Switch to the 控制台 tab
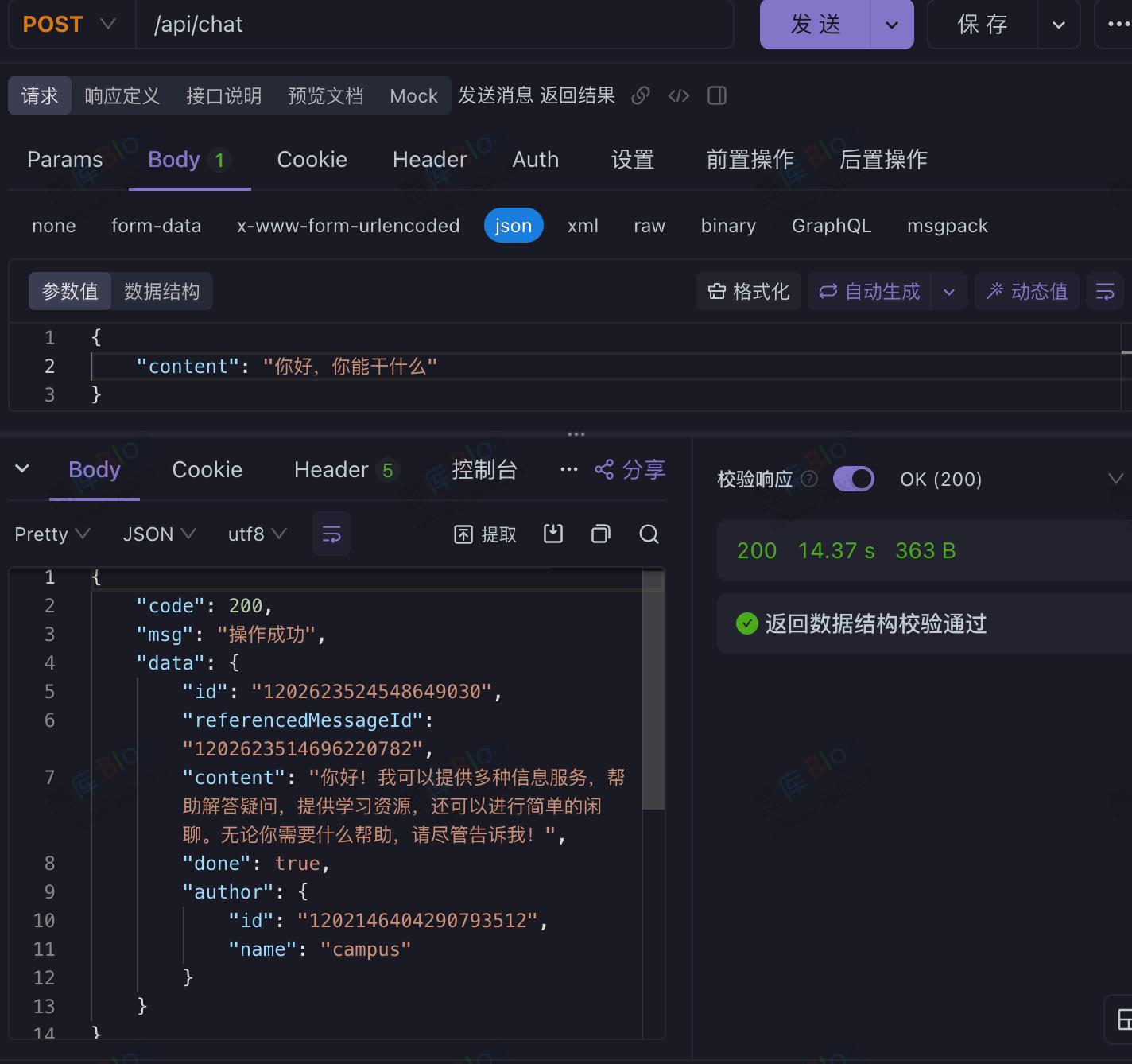This screenshot has width=1132, height=1064. point(484,469)
